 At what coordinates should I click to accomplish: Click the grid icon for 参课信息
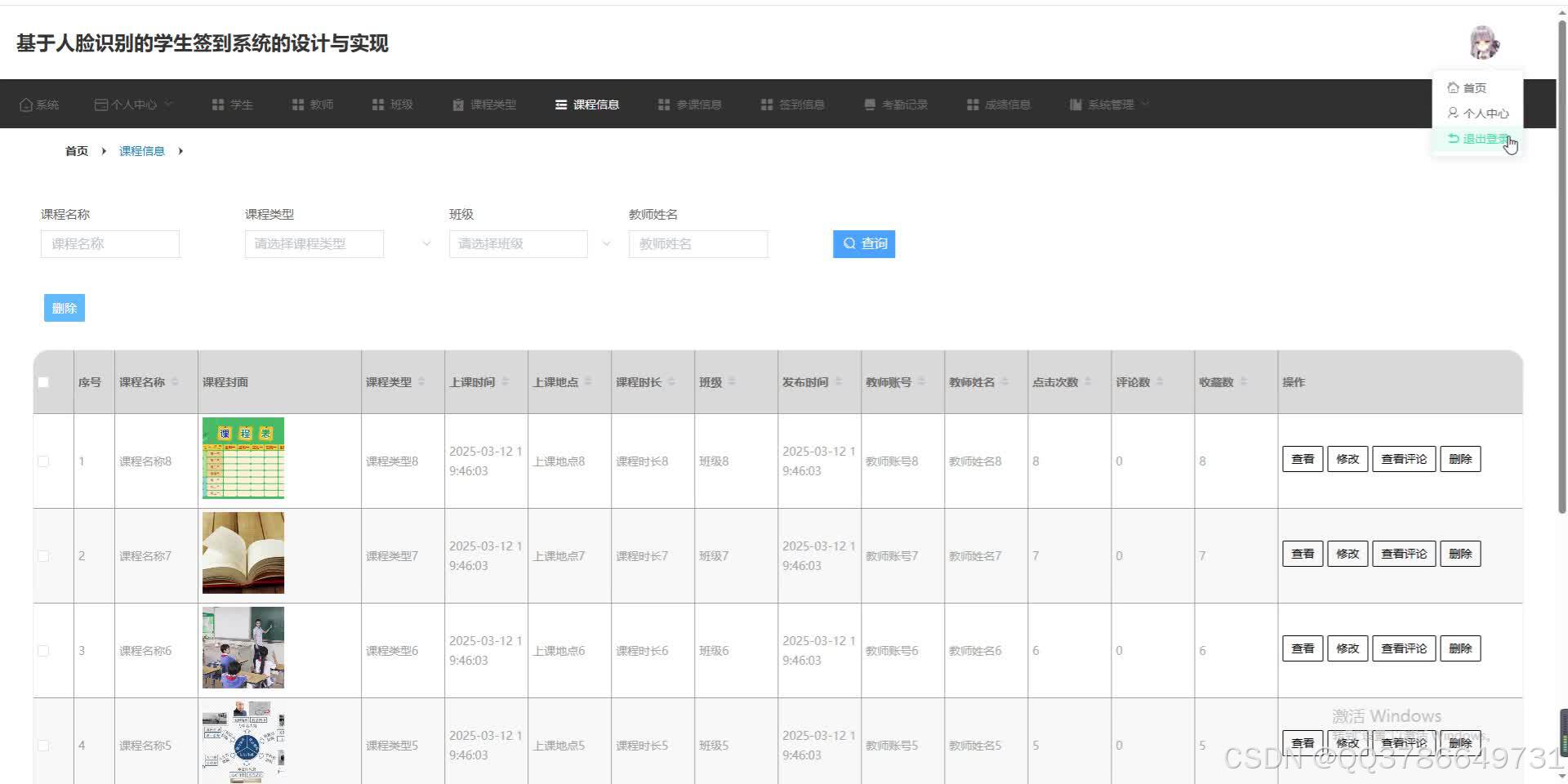click(x=664, y=105)
